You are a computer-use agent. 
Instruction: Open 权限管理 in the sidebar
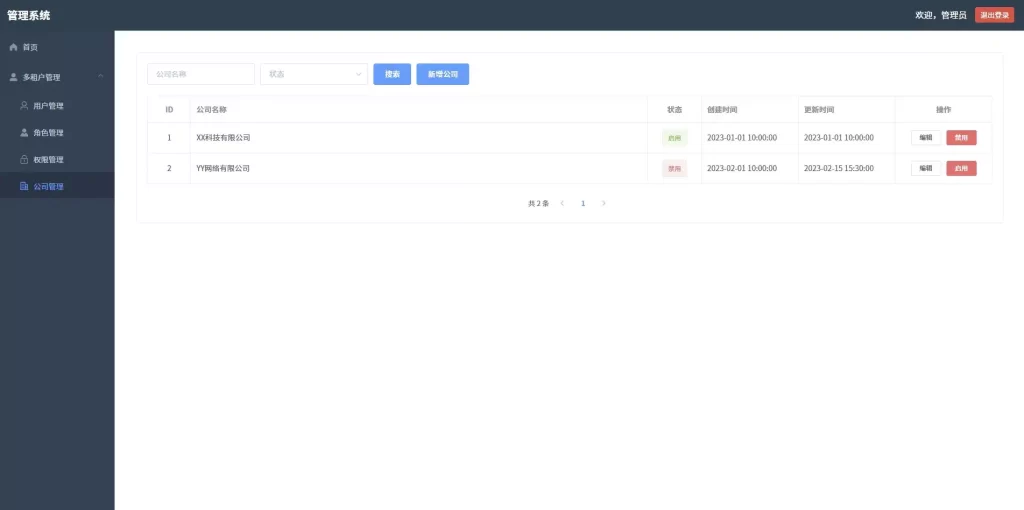pos(48,159)
